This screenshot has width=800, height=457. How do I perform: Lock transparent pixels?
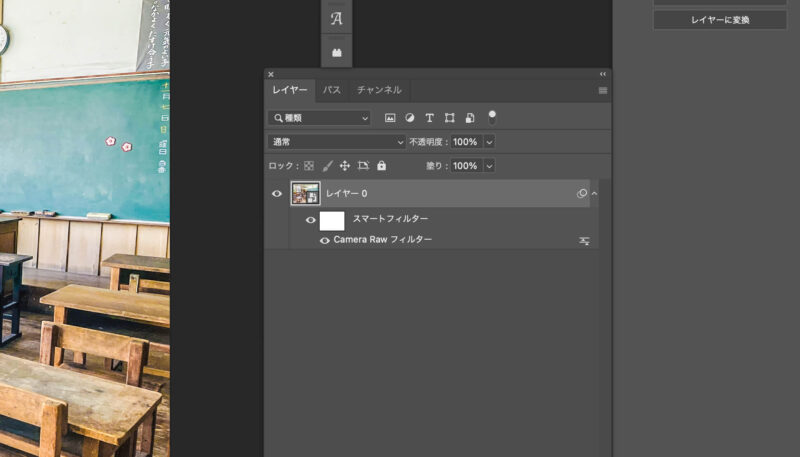(x=309, y=166)
